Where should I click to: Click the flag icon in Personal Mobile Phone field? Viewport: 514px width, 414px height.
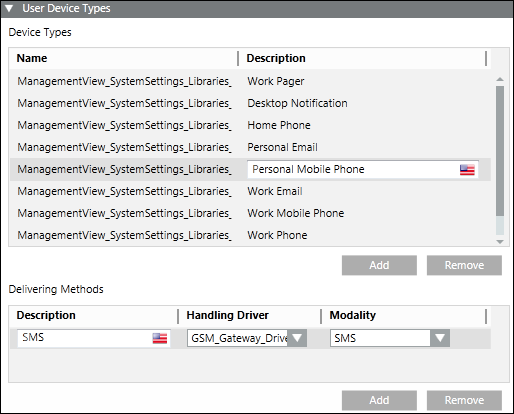point(467,170)
